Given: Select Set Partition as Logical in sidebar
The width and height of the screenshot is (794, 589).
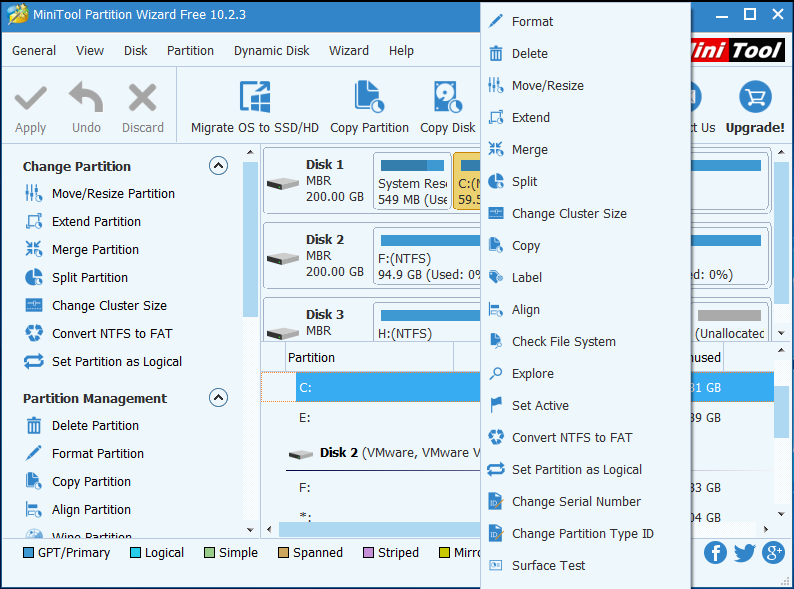Looking at the screenshot, I should 103,362.
